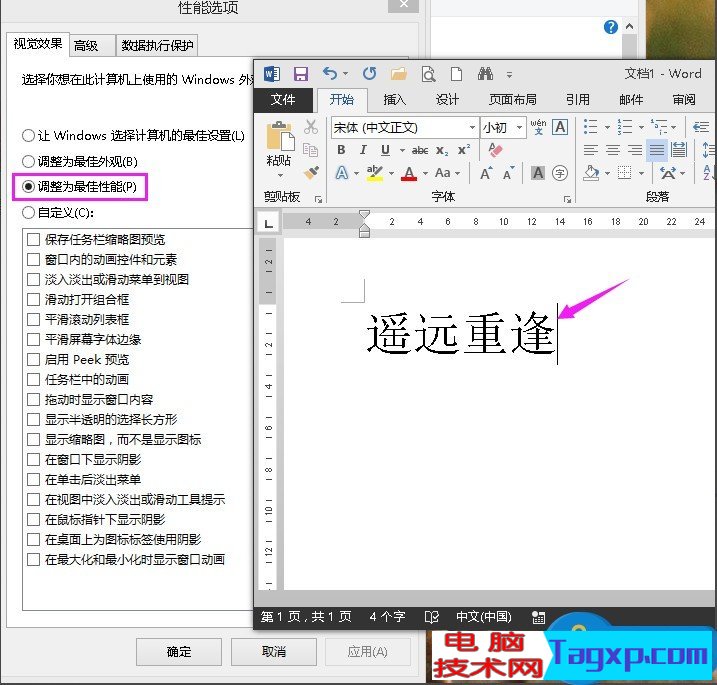The width and height of the screenshot is (717, 685).
Task: Apply distributed alignment
Action: 679,150
